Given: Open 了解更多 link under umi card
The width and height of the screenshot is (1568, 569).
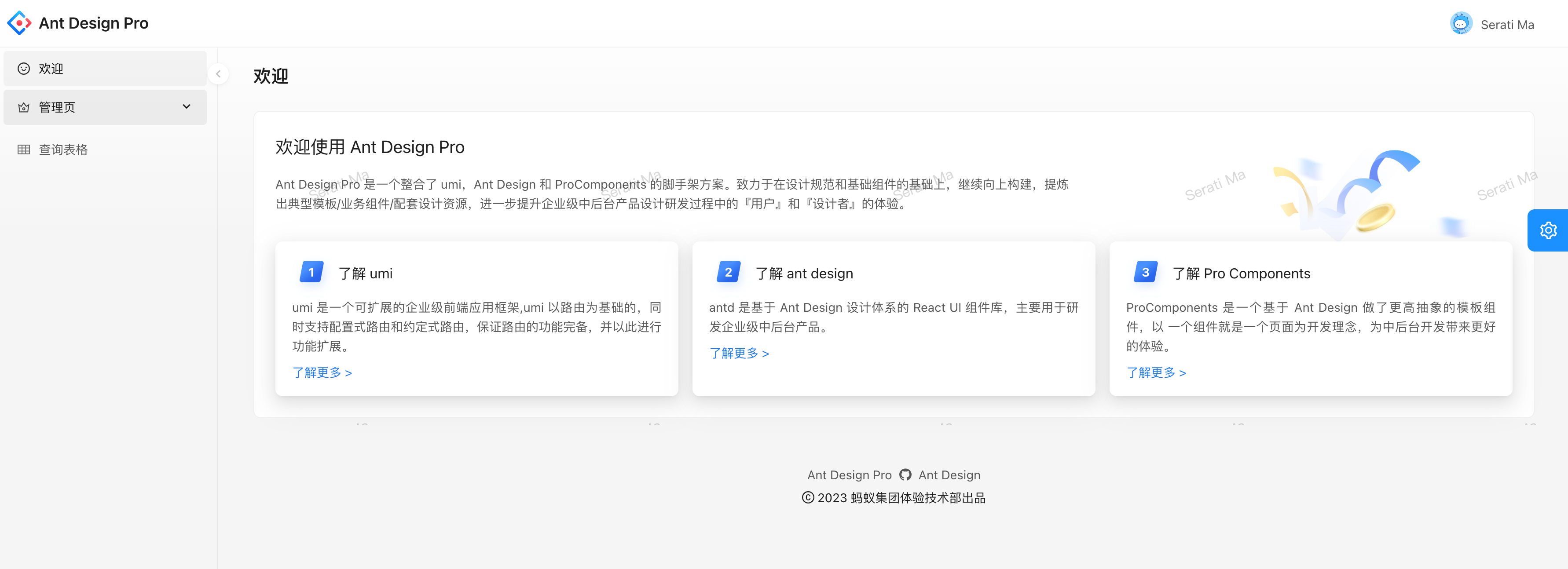Looking at the screenshot, I should 322,372.
